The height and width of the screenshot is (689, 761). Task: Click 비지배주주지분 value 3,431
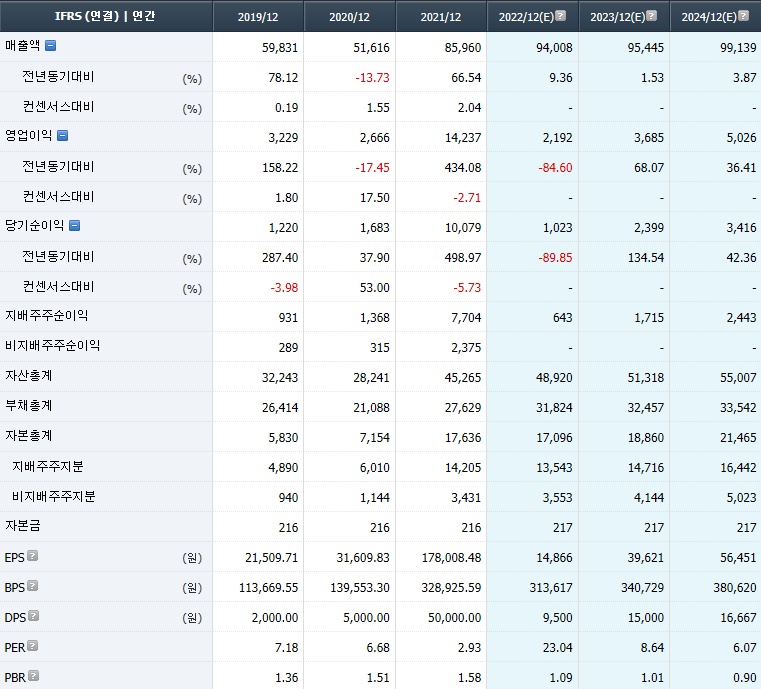point(466,498)
